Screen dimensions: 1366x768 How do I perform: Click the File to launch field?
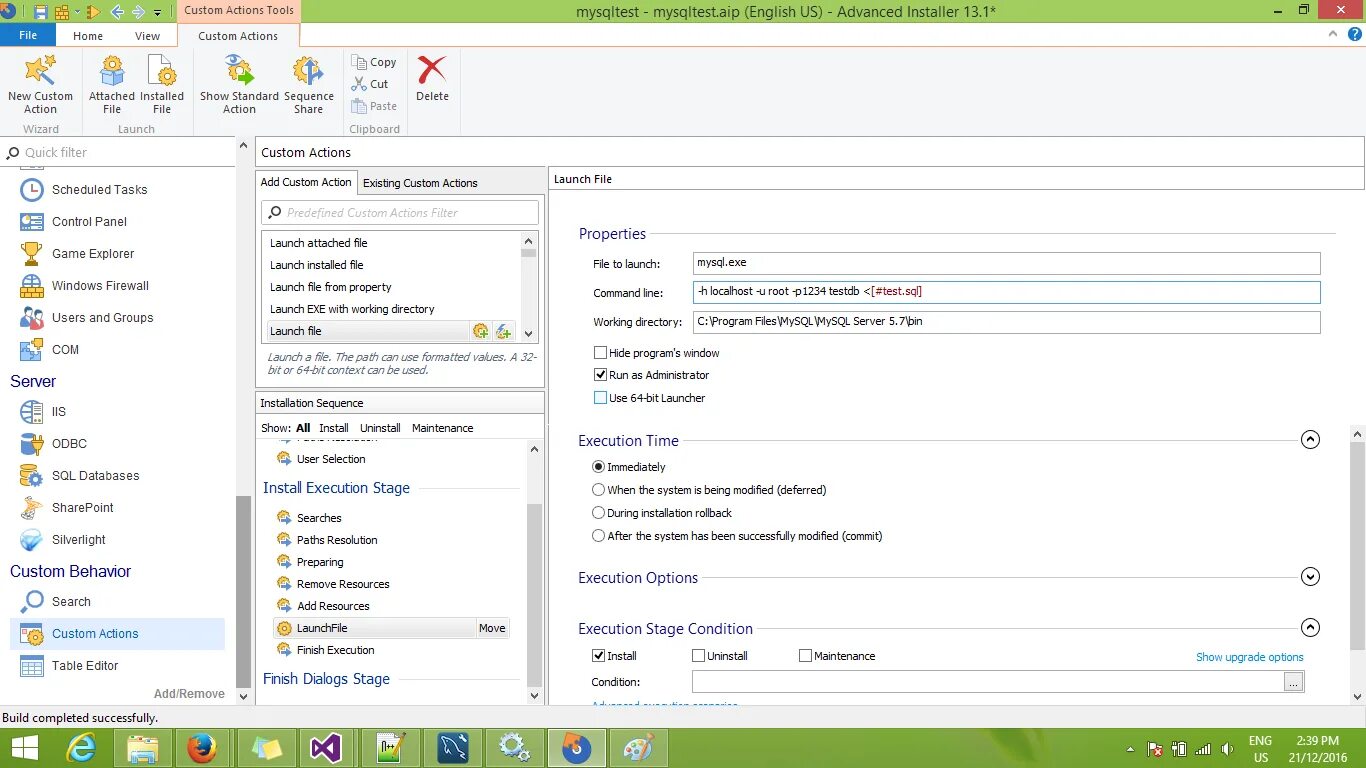tap(1006, 263)
